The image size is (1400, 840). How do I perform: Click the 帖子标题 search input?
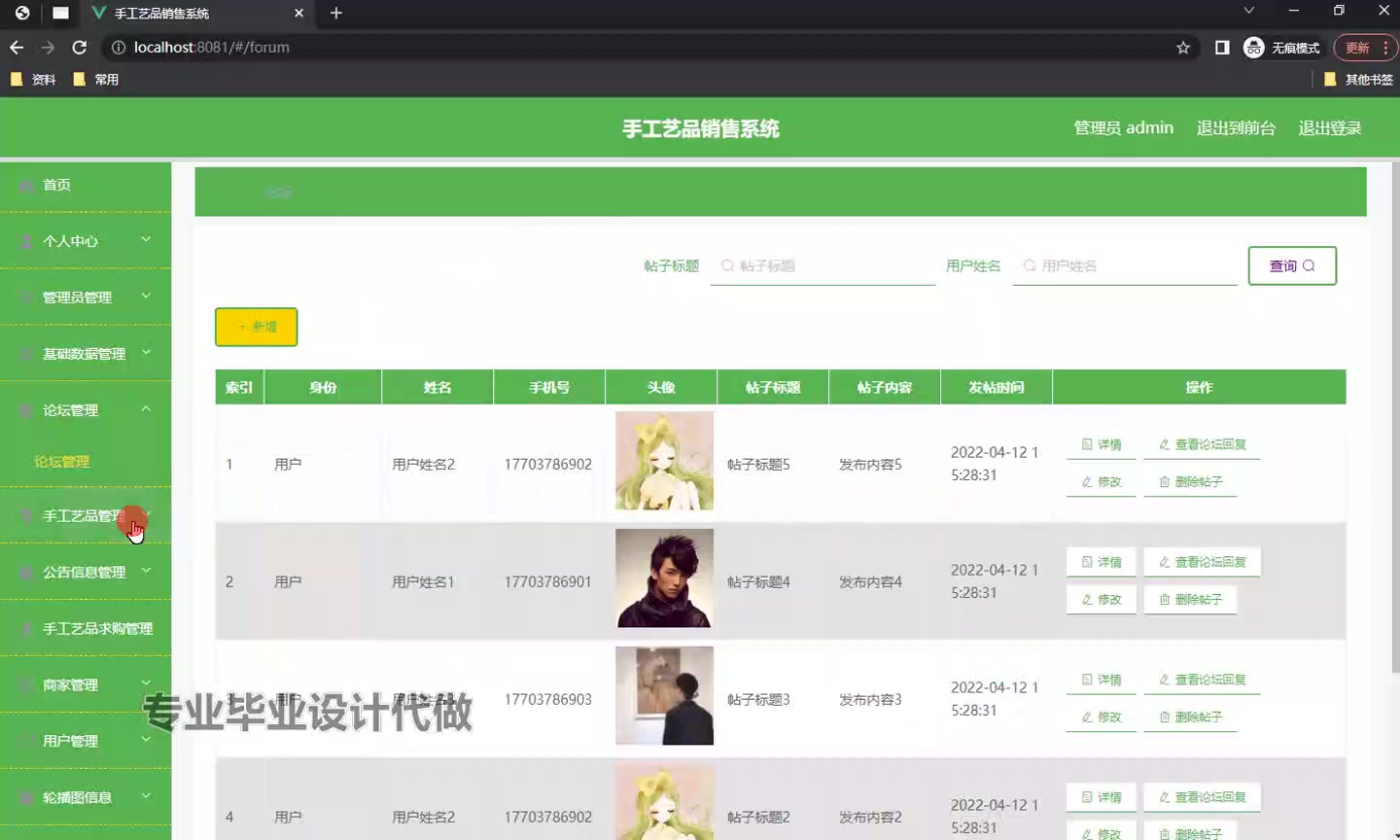coord(822,265)
